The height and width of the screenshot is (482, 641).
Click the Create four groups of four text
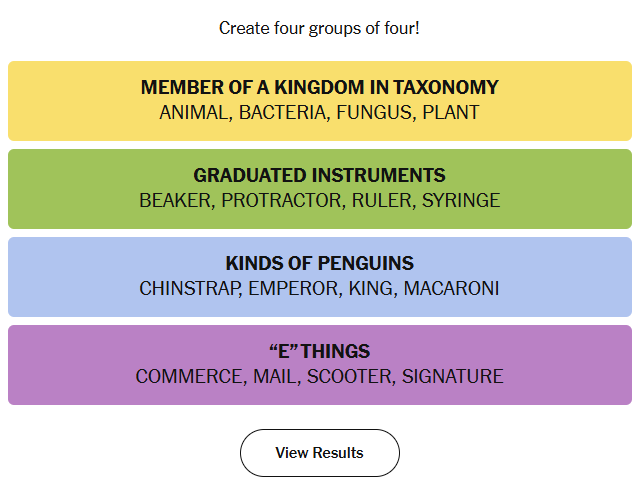[x=319, y=29]
